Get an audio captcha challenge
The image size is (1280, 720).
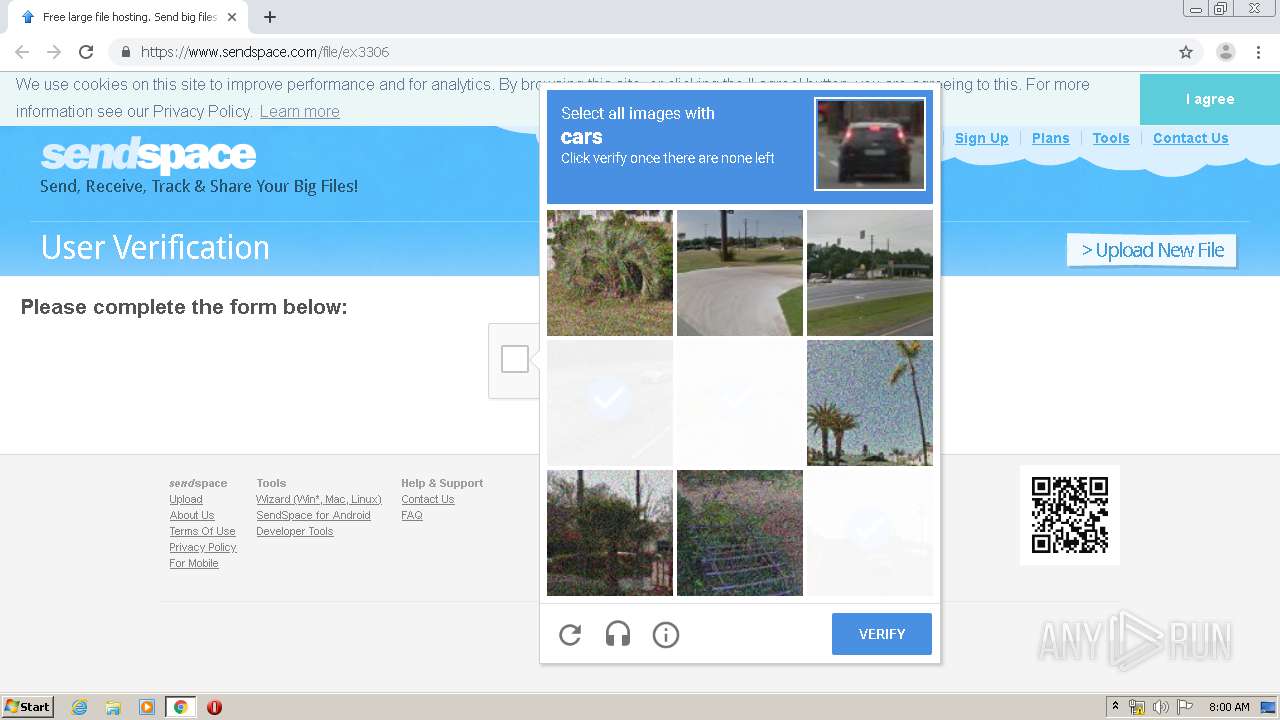point(618,634)
